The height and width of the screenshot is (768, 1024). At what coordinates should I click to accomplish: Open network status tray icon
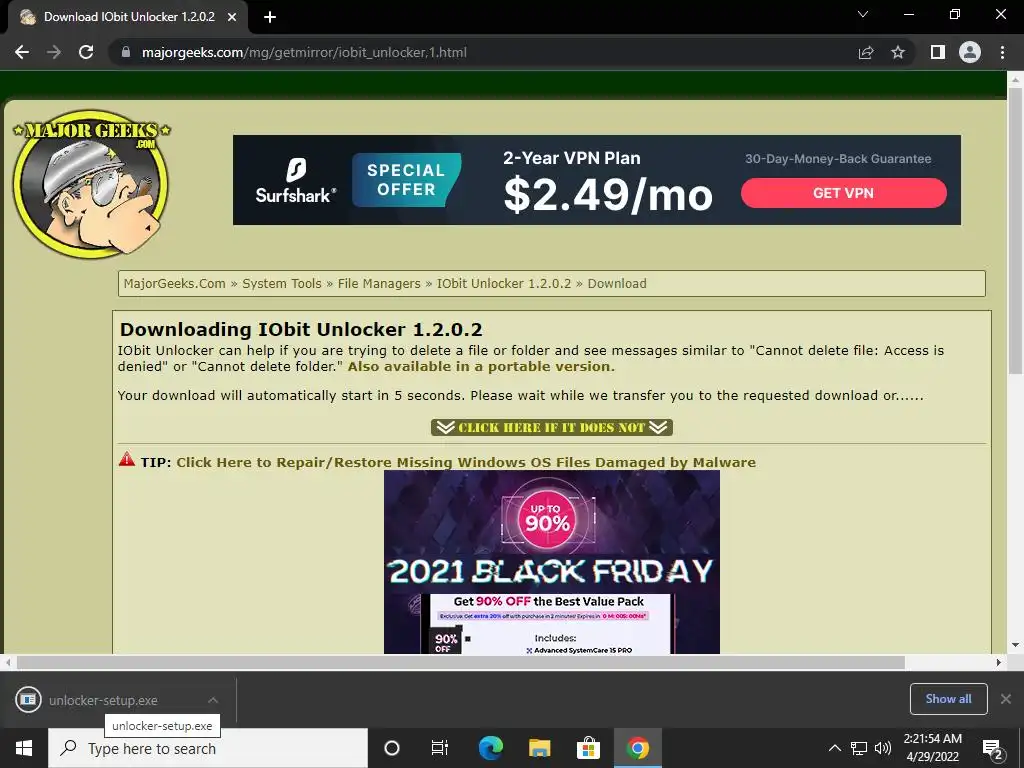point(859,748)
